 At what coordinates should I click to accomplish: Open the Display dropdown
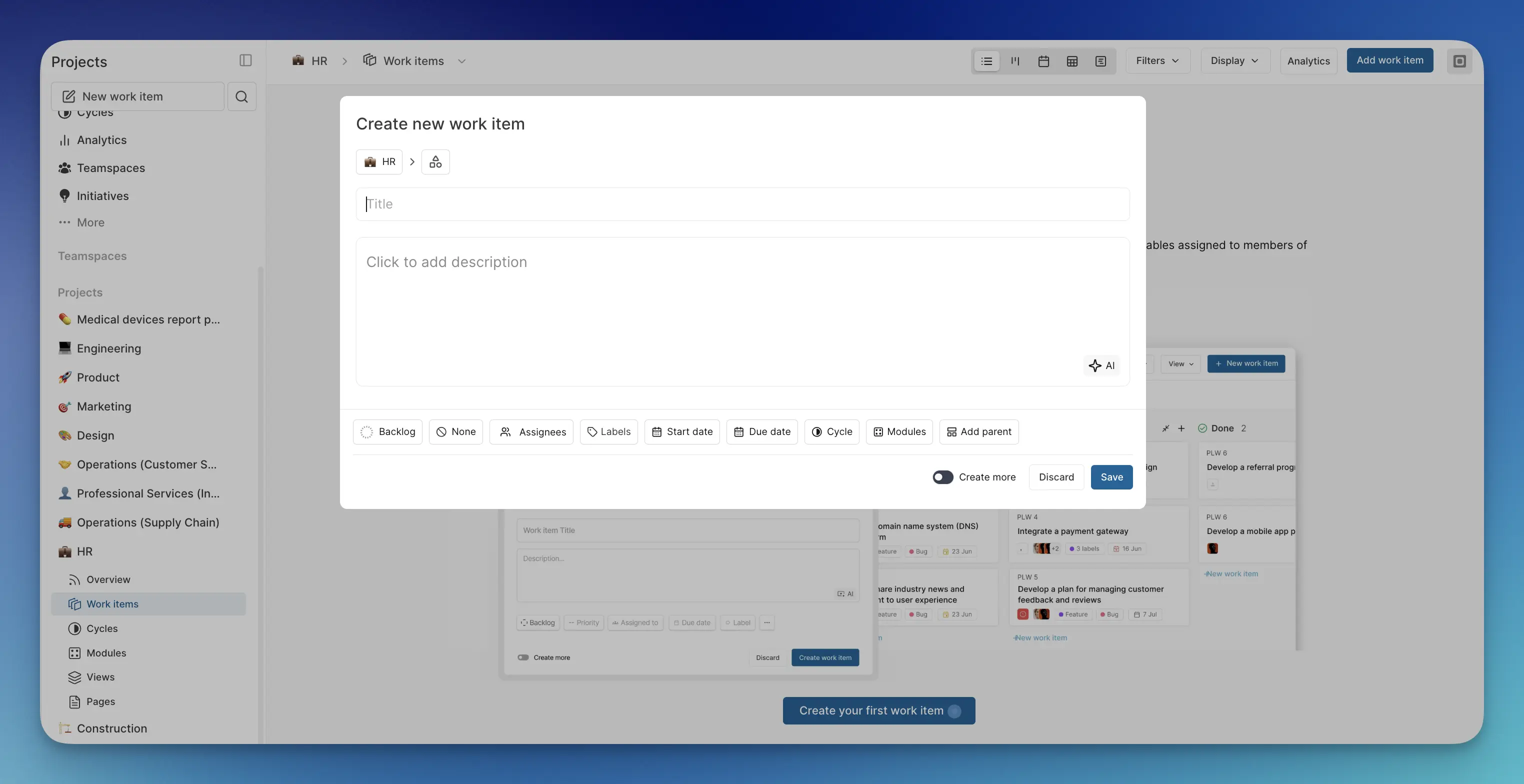[x=1235, y=61]
